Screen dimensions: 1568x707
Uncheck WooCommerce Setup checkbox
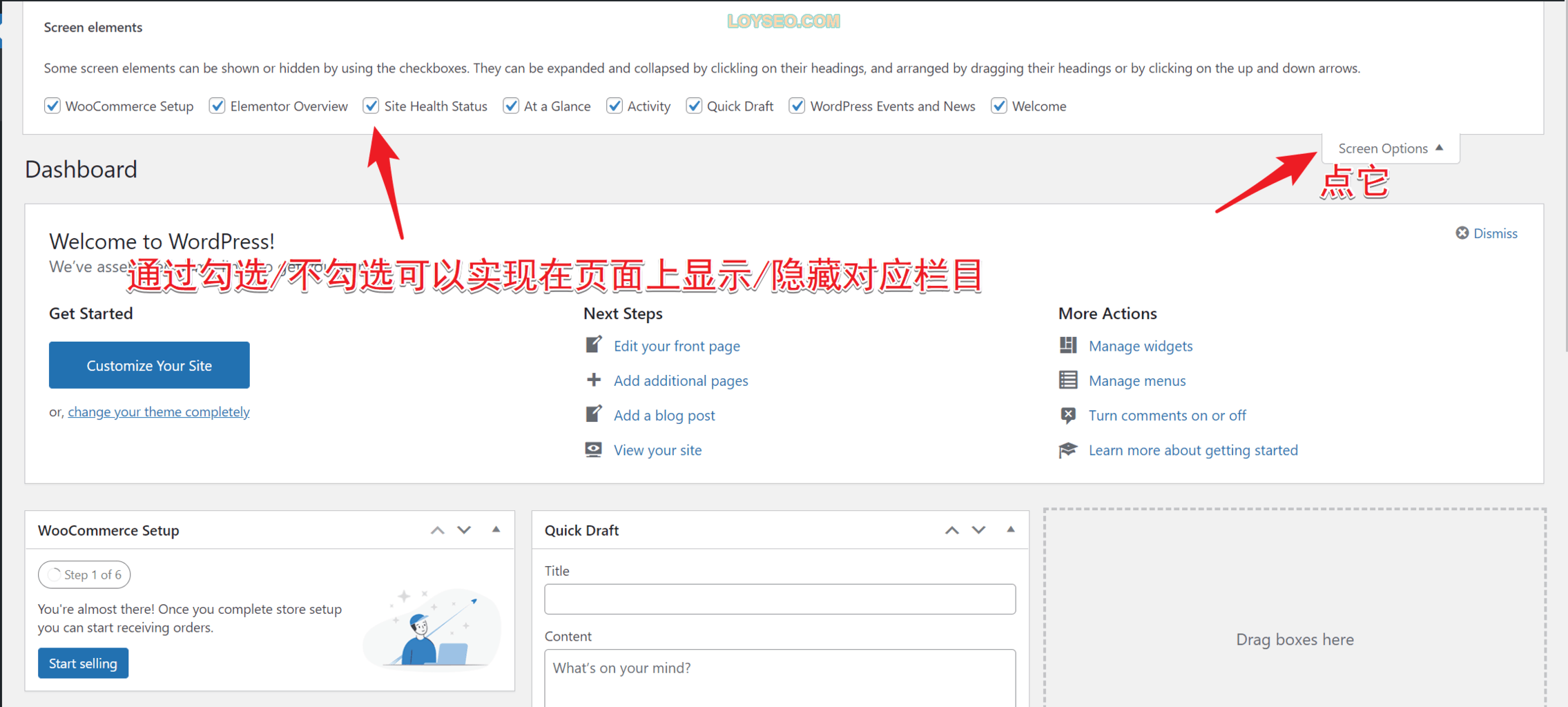pos(52,106)
